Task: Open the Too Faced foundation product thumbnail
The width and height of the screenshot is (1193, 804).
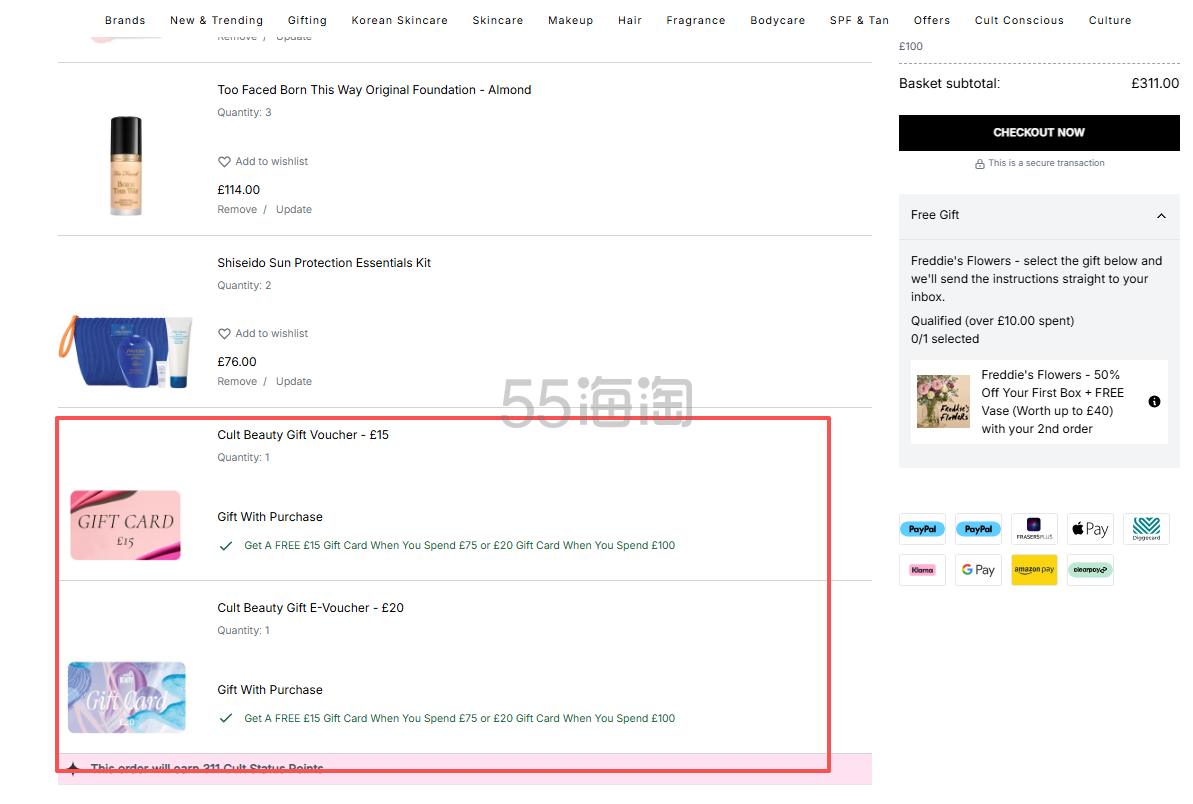Action: point(125,166)
